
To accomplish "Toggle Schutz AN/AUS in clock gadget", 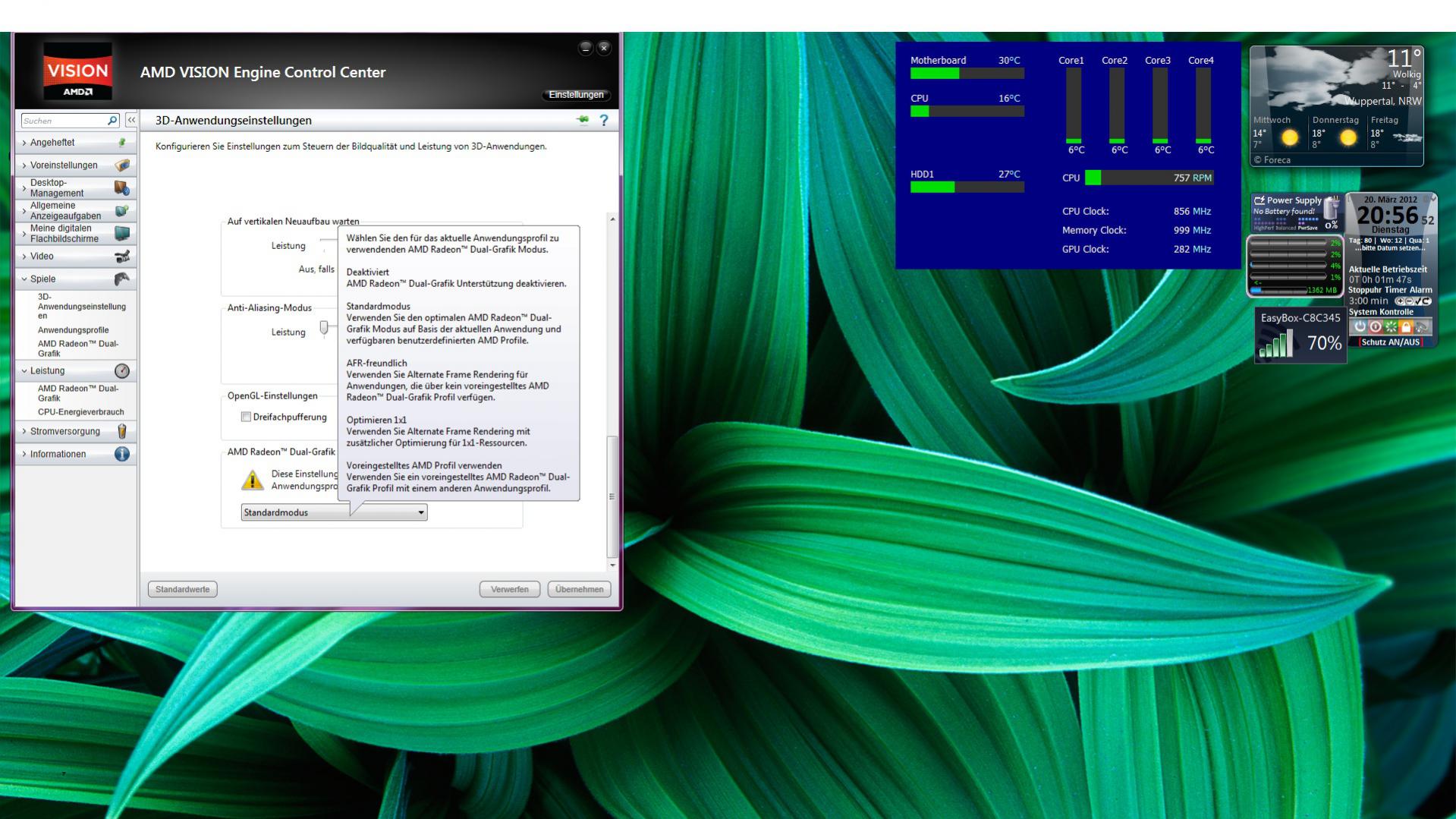I will pyautogui.click(x=1391, y=342).
